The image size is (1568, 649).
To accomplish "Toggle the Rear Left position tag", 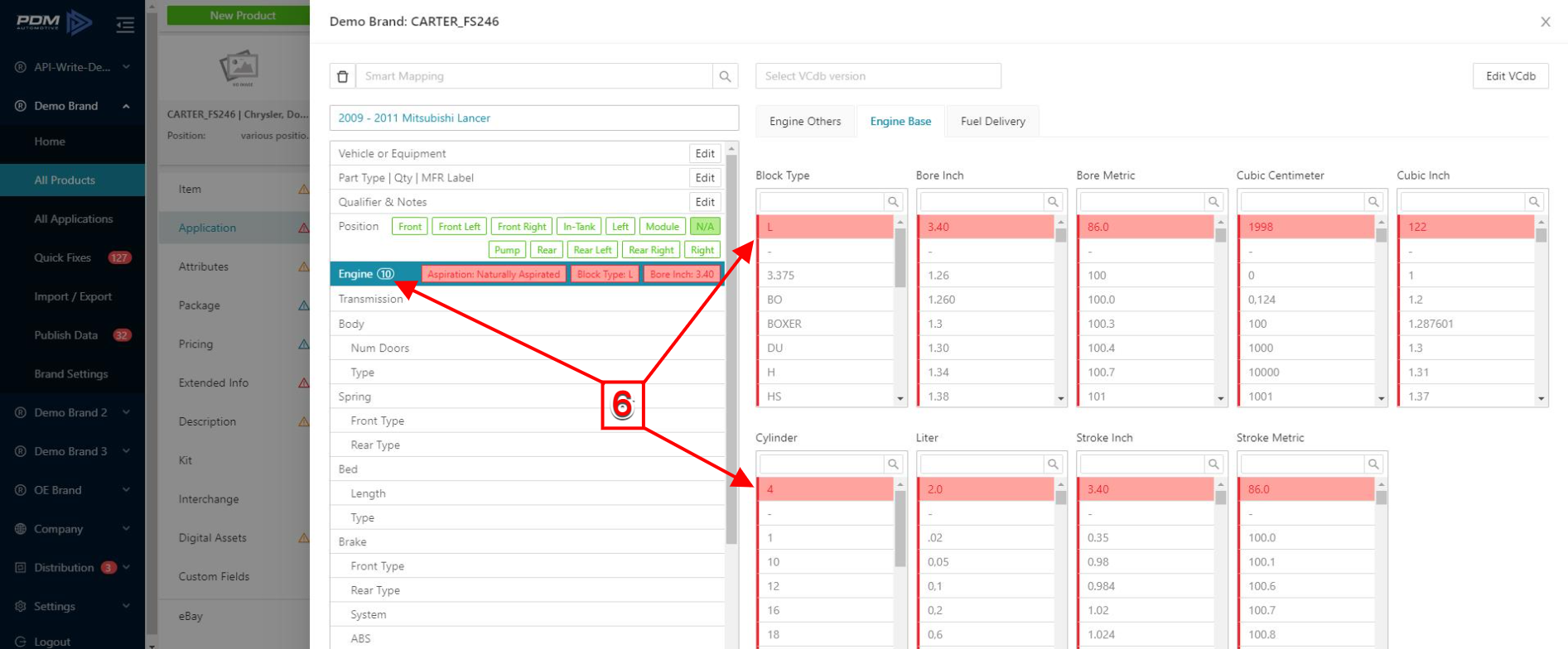I will [593, 250].
